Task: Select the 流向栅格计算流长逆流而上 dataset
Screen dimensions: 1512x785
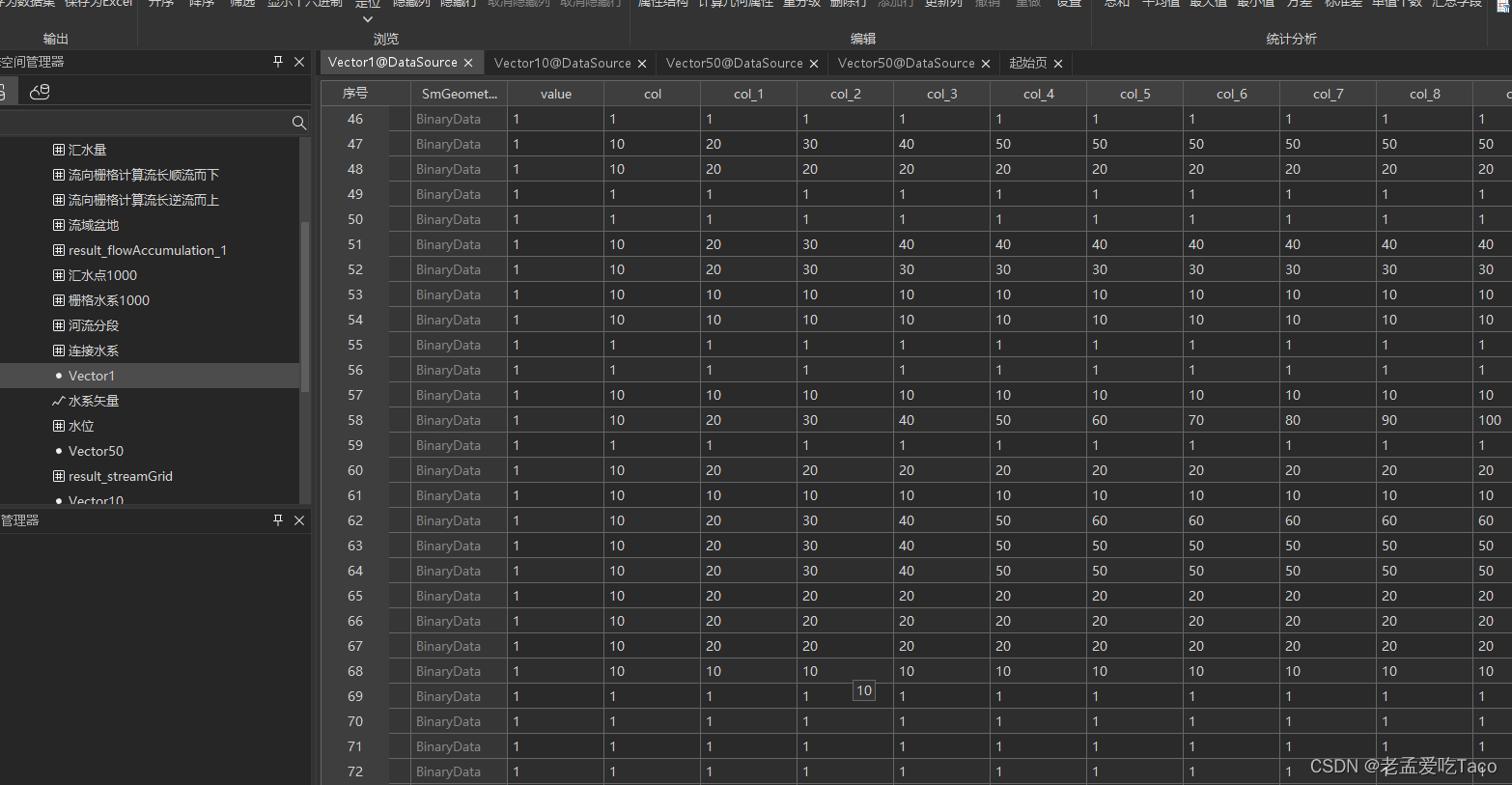Action: (144, 200)
